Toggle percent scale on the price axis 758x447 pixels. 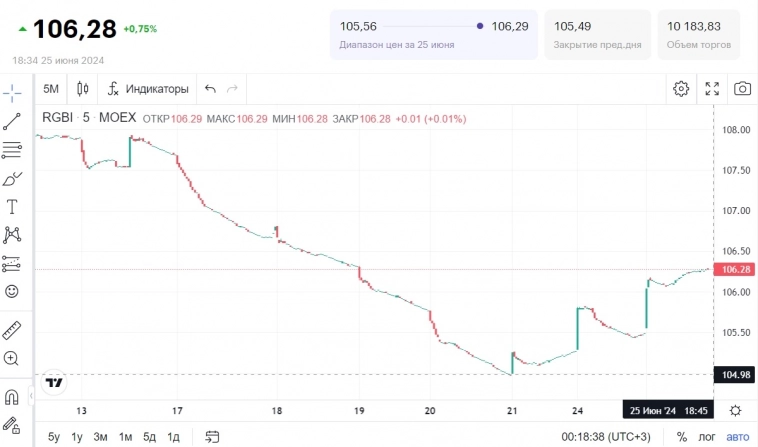(x=682, y=437)
